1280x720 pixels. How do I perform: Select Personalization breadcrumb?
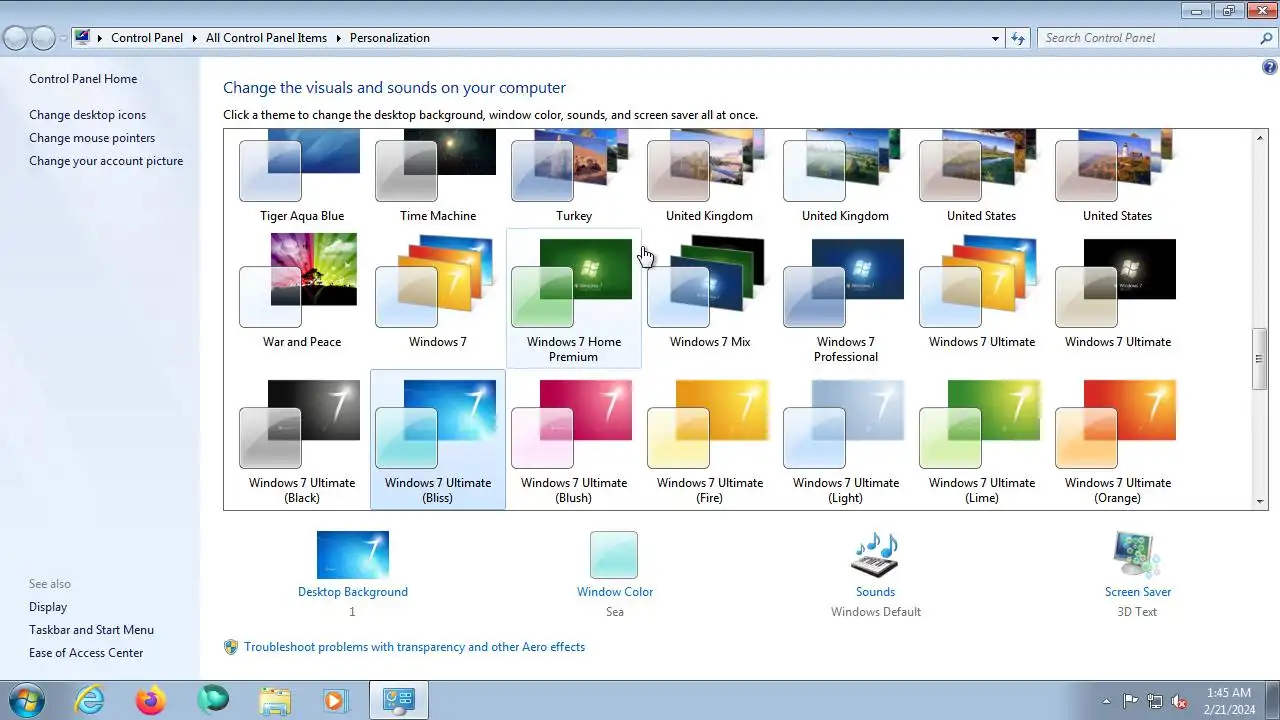click(x=390, y=38)
